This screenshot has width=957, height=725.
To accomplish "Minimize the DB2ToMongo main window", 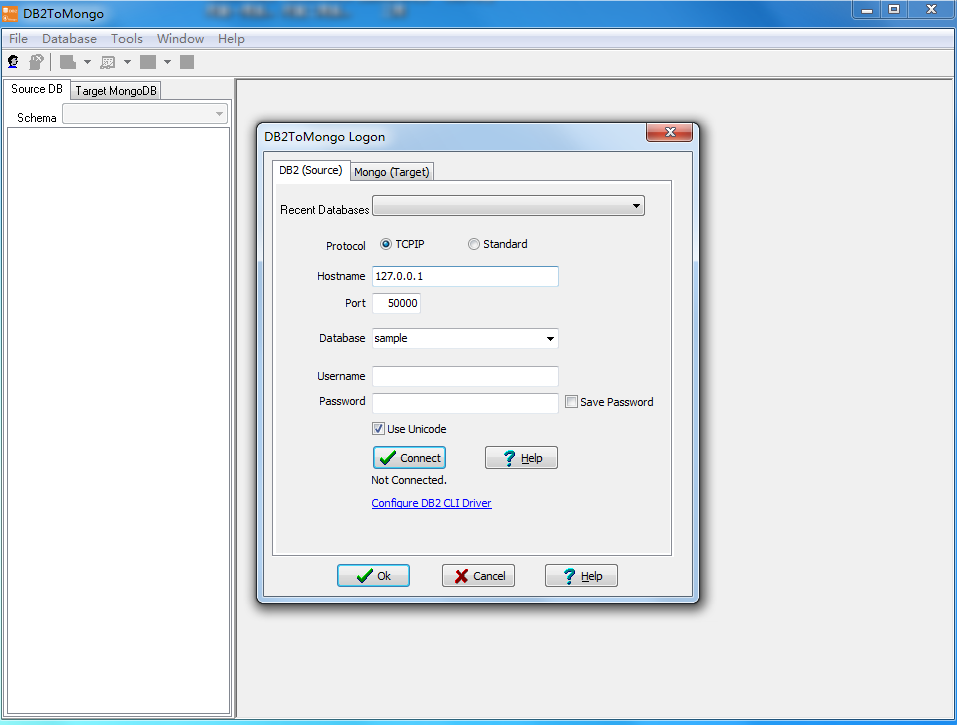I will (x=867, y=10).
